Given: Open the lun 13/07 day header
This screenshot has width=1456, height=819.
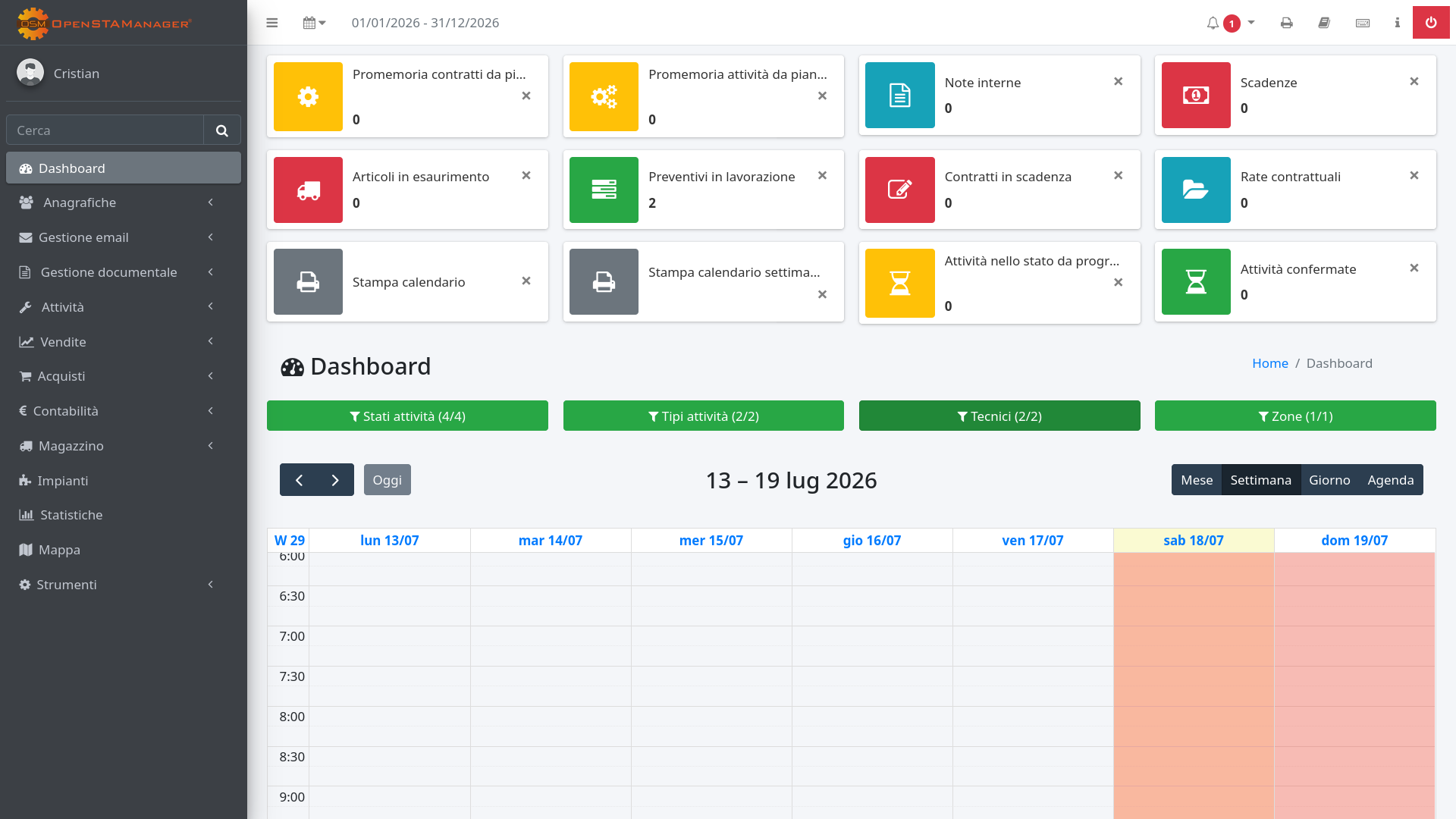Looking at the screenshot, I should (390, 540).
